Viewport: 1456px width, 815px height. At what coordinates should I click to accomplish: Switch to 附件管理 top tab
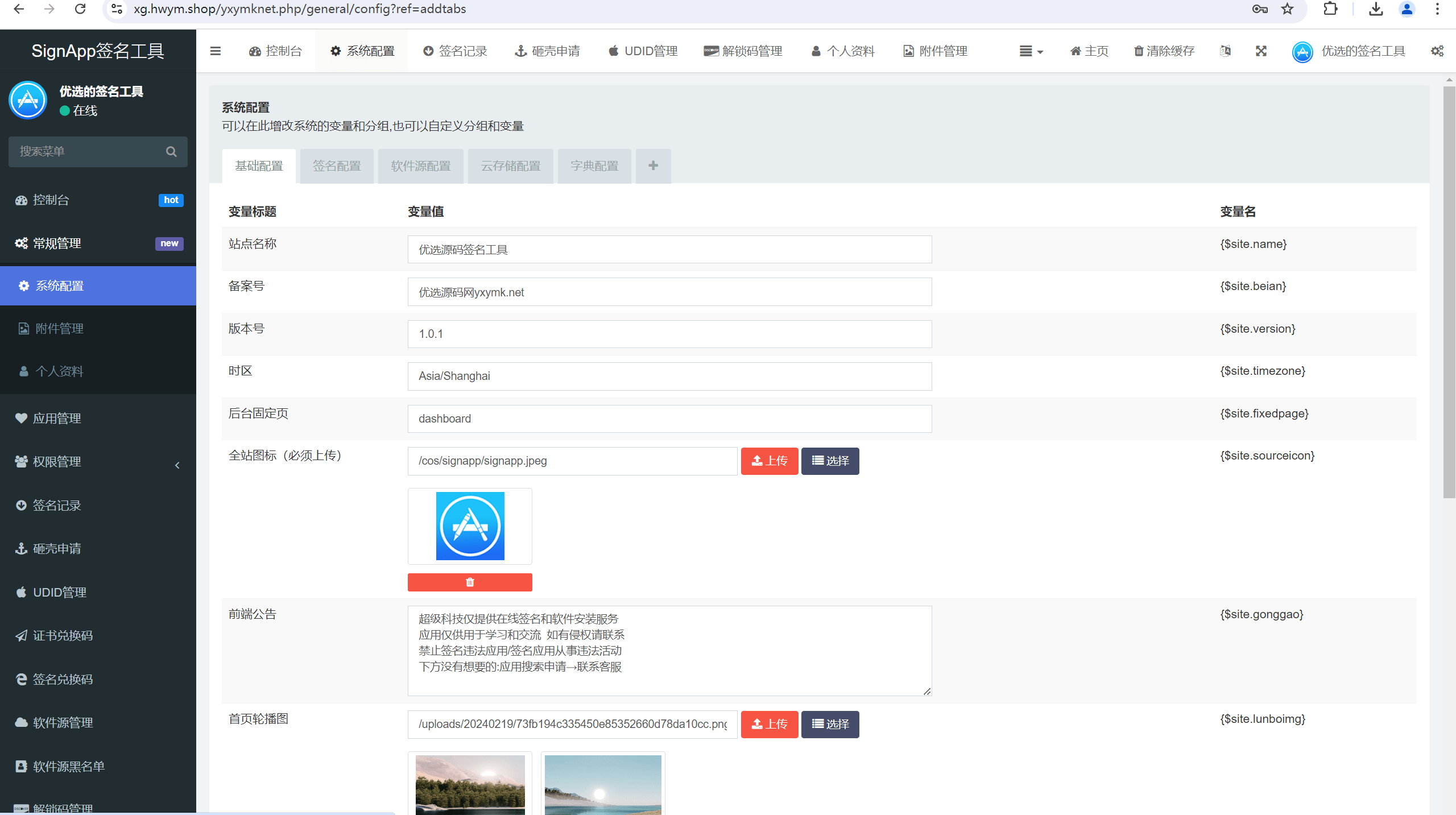936,51
